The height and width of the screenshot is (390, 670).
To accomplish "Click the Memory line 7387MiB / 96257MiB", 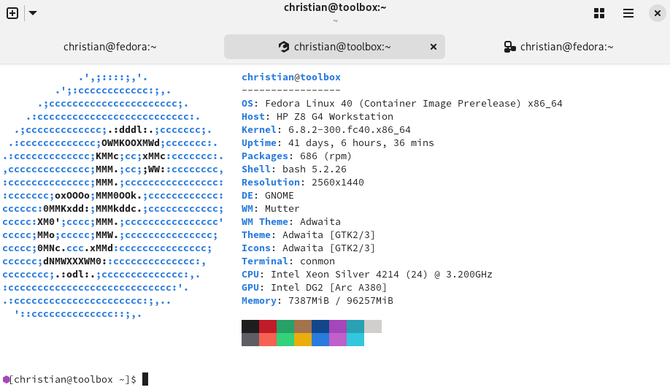I will [x=317, y=301].
